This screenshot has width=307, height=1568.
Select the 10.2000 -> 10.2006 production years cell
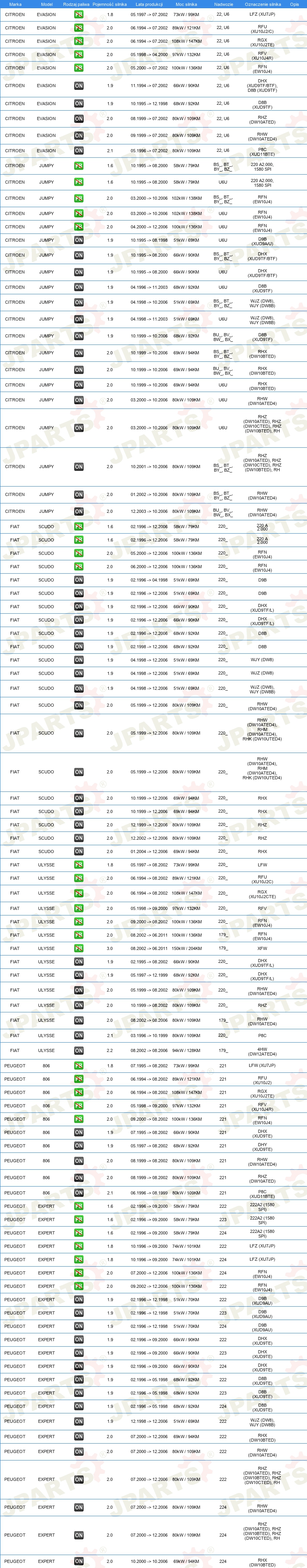(149, 1561)
